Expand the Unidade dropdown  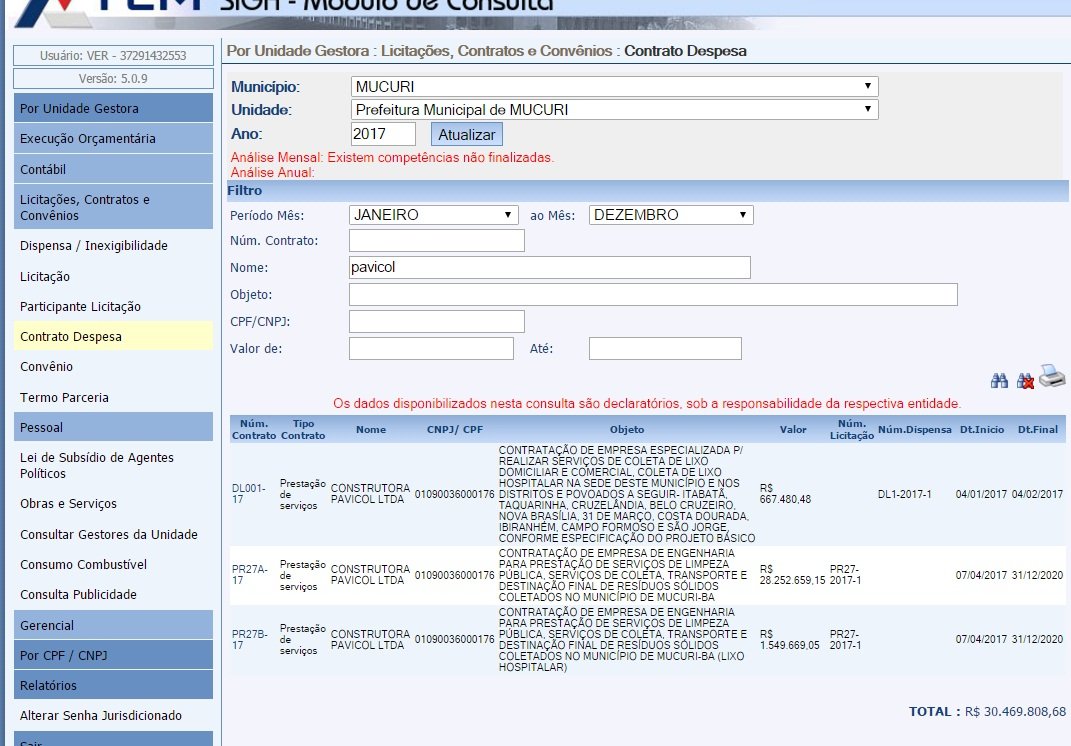[x=614, y=109]
